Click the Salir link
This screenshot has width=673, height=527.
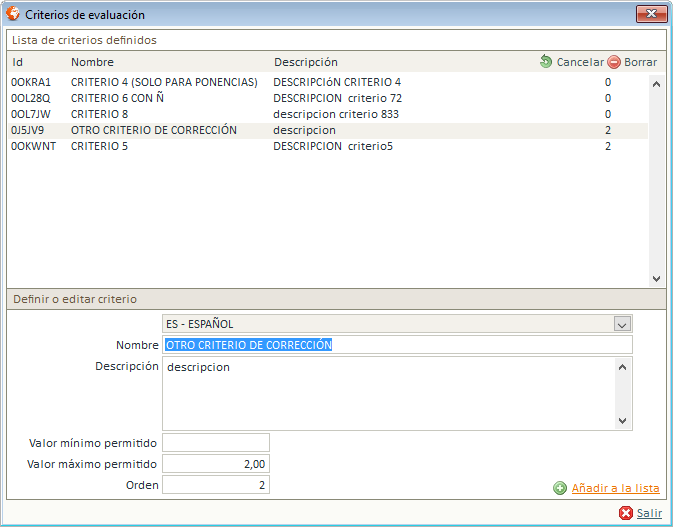click(649, 513)
